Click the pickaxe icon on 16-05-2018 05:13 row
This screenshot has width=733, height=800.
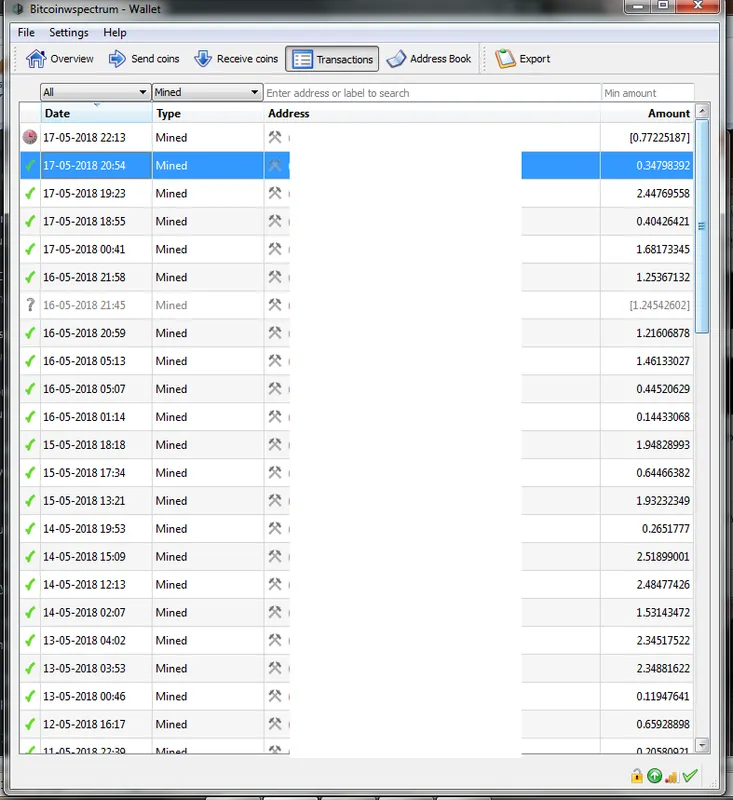coord(275,360)
